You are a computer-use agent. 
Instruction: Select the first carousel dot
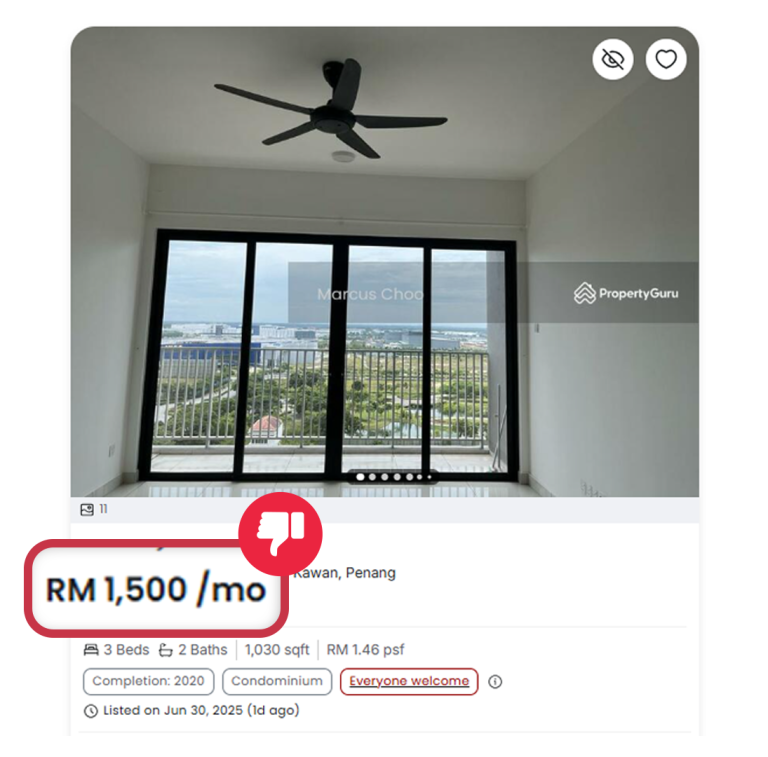tap(360, 476)
